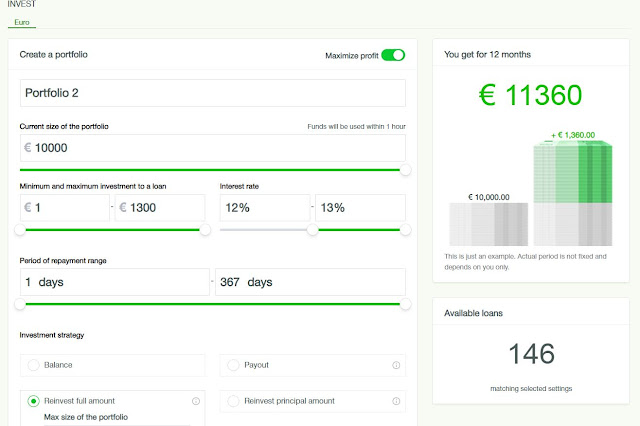Click the minimum repayment period field 1 days
Viewport: 640px width, 426px height.
point(115,282)
